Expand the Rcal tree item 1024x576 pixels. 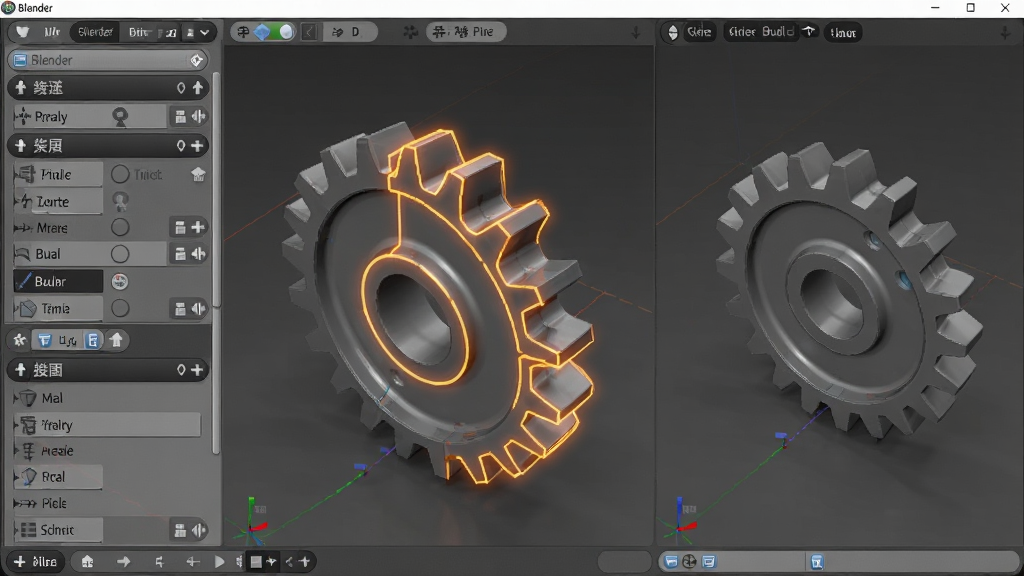[x=16, y=477]
